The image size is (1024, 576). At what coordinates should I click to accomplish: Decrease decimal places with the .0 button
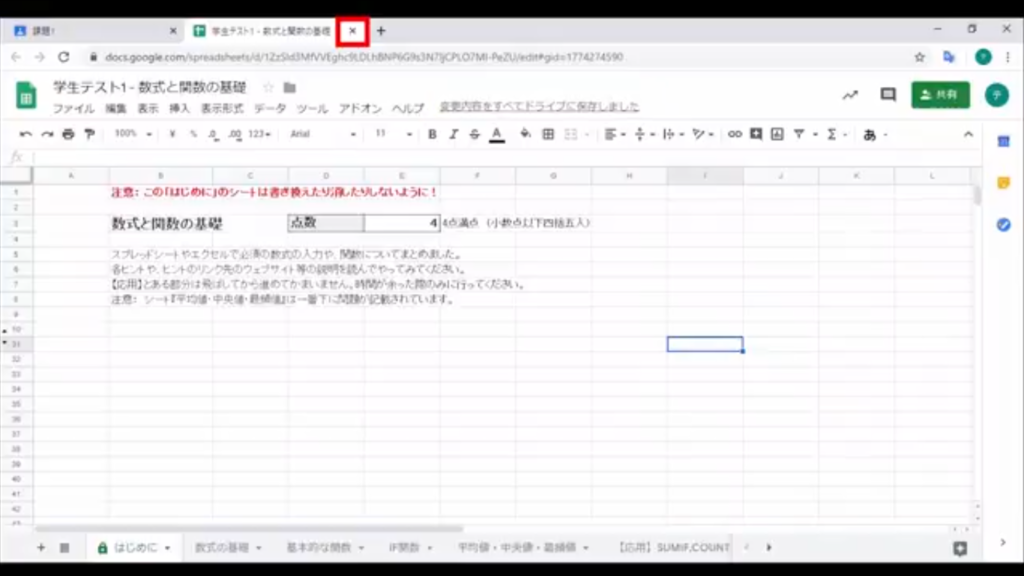214,134
